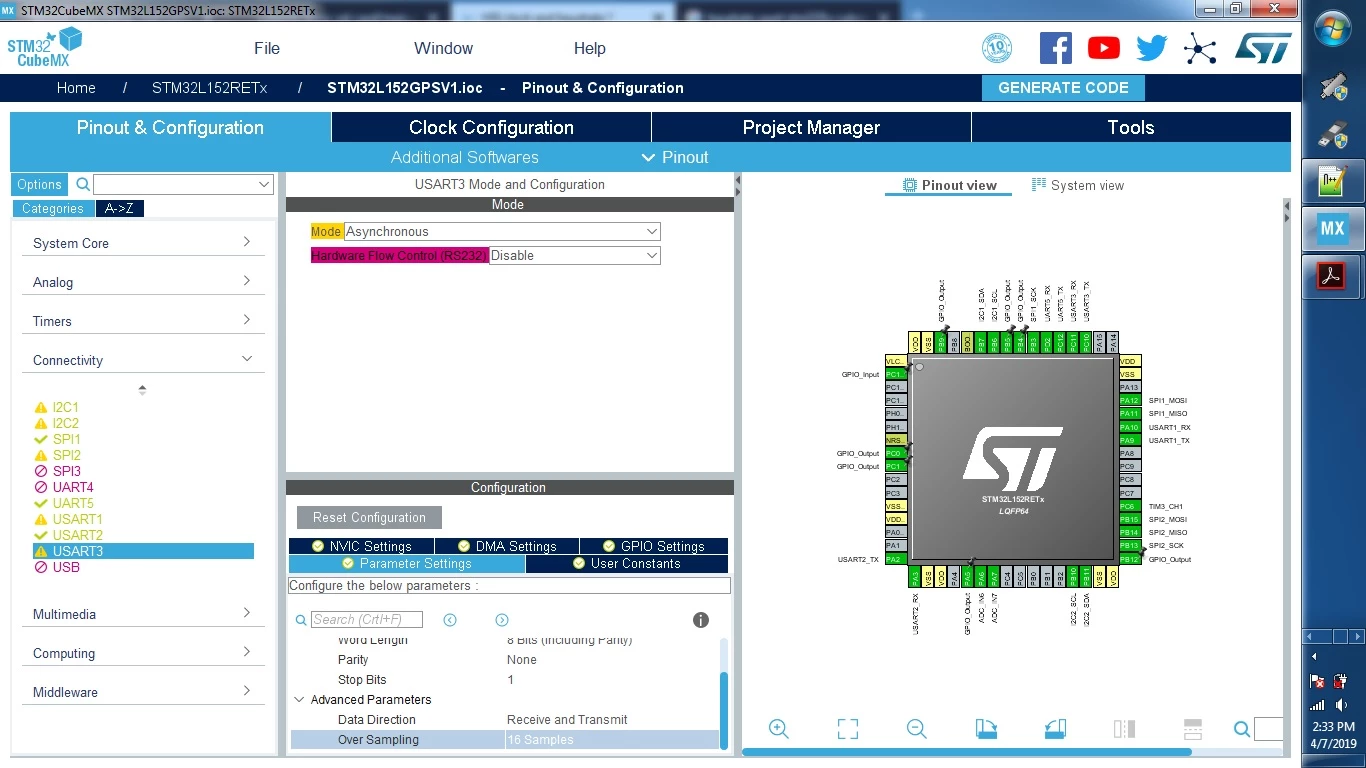1366x768 pixels.
Task: Open the NVIC Settings tab
Action: 361,546
